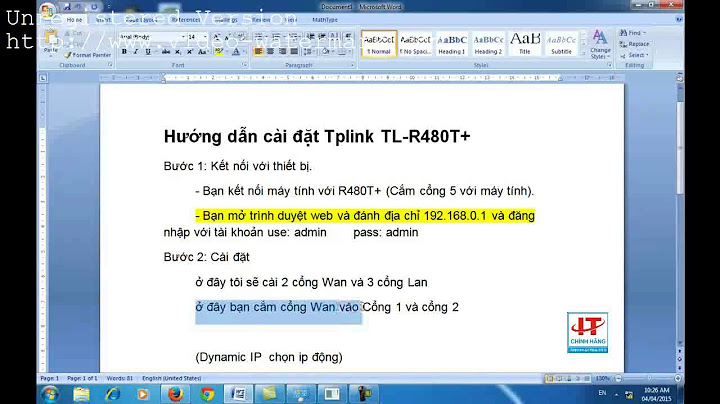Toggle underline formatting

(x=148, y=52)
